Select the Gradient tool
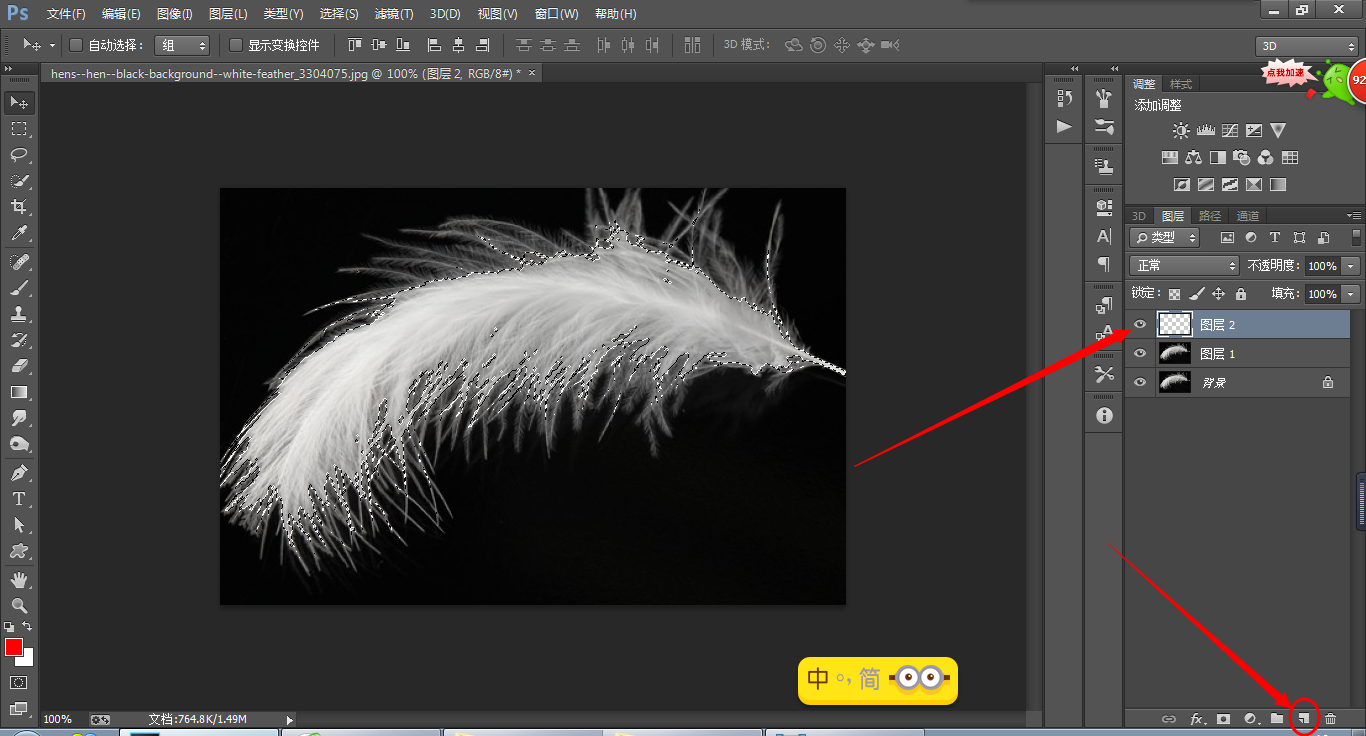 click(x=19, y=392)
